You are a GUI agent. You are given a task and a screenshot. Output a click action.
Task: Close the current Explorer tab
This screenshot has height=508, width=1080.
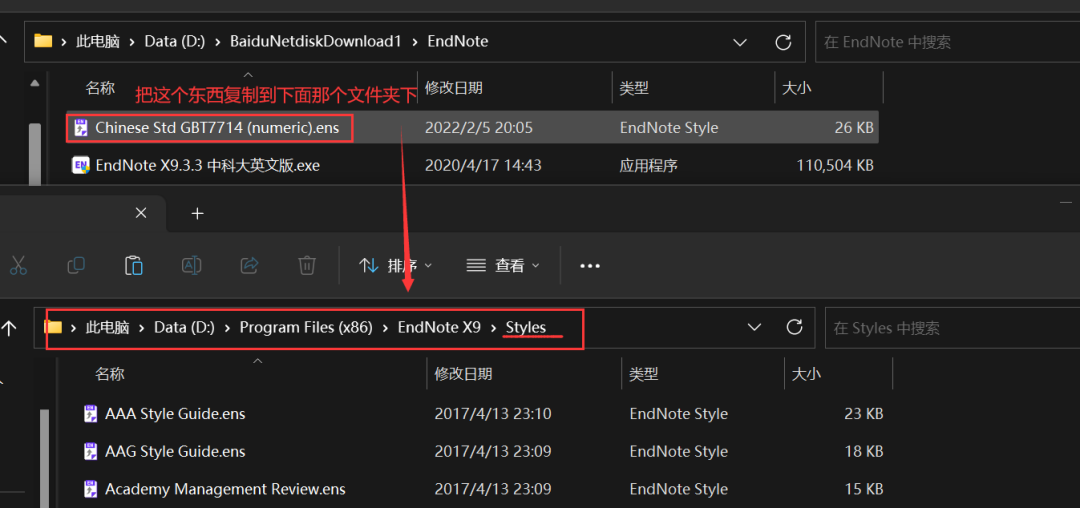[x=141, y=213]
